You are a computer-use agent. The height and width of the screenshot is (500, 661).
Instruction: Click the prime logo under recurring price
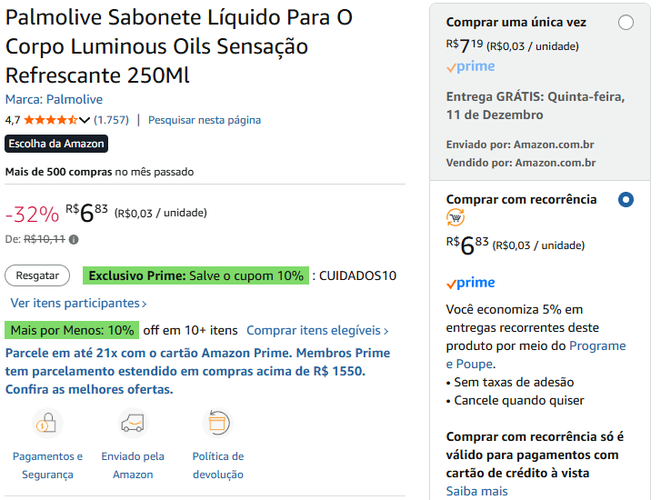pyautogui.click(x=470, y=283)
